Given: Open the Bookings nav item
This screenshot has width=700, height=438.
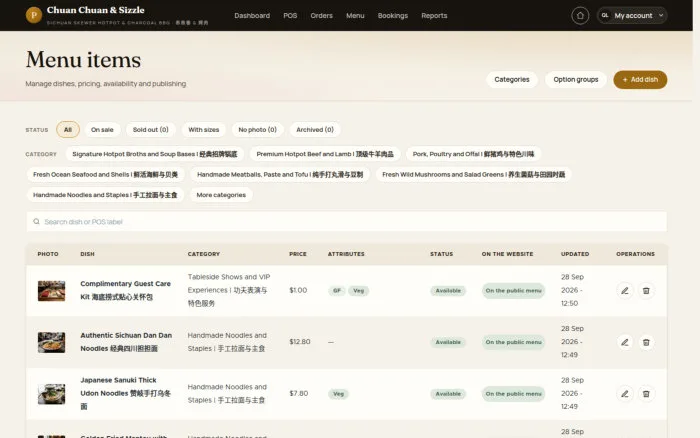Looking at the screenshot, I should click(393, 16).
